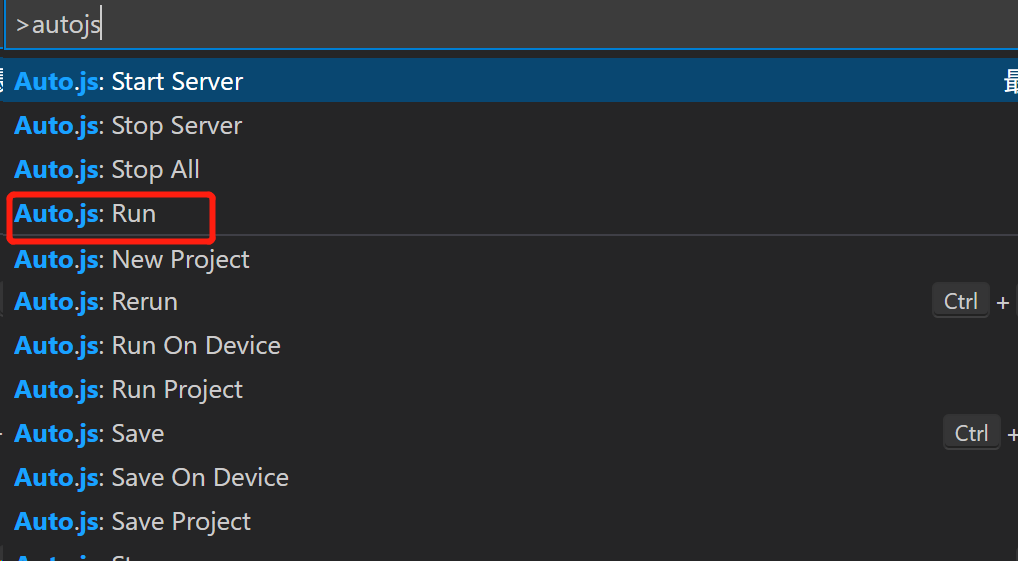The height and width of the screenshot is (561, 1018).
Task: Choose the Auto.js: Stop Server command
Action: coord(509,125)
